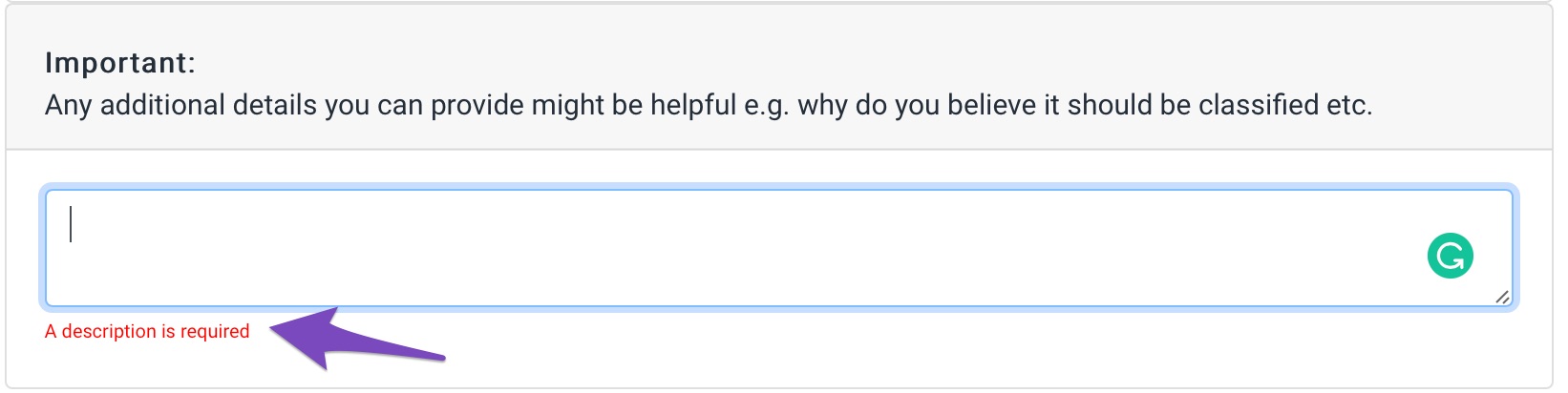Focus the empty description text area

click(779, 248)
